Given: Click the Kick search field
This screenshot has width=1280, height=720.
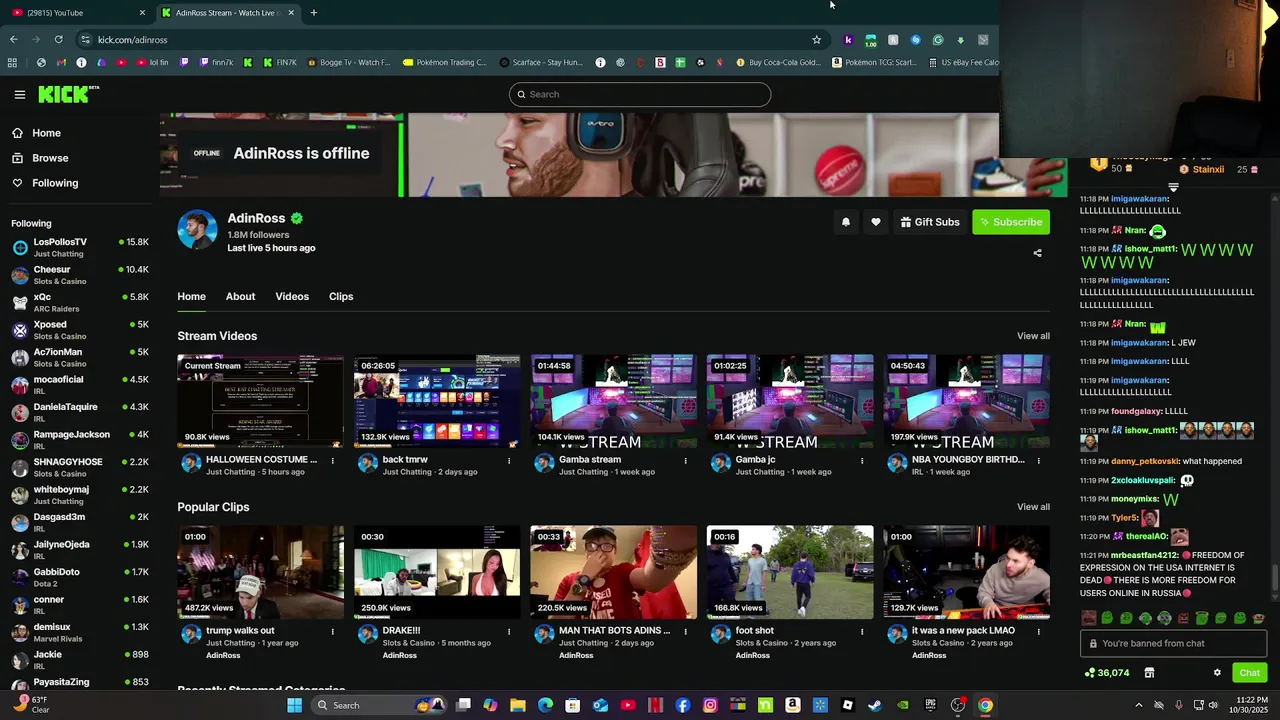Looking at the screenshot, I should click(640, 94).
